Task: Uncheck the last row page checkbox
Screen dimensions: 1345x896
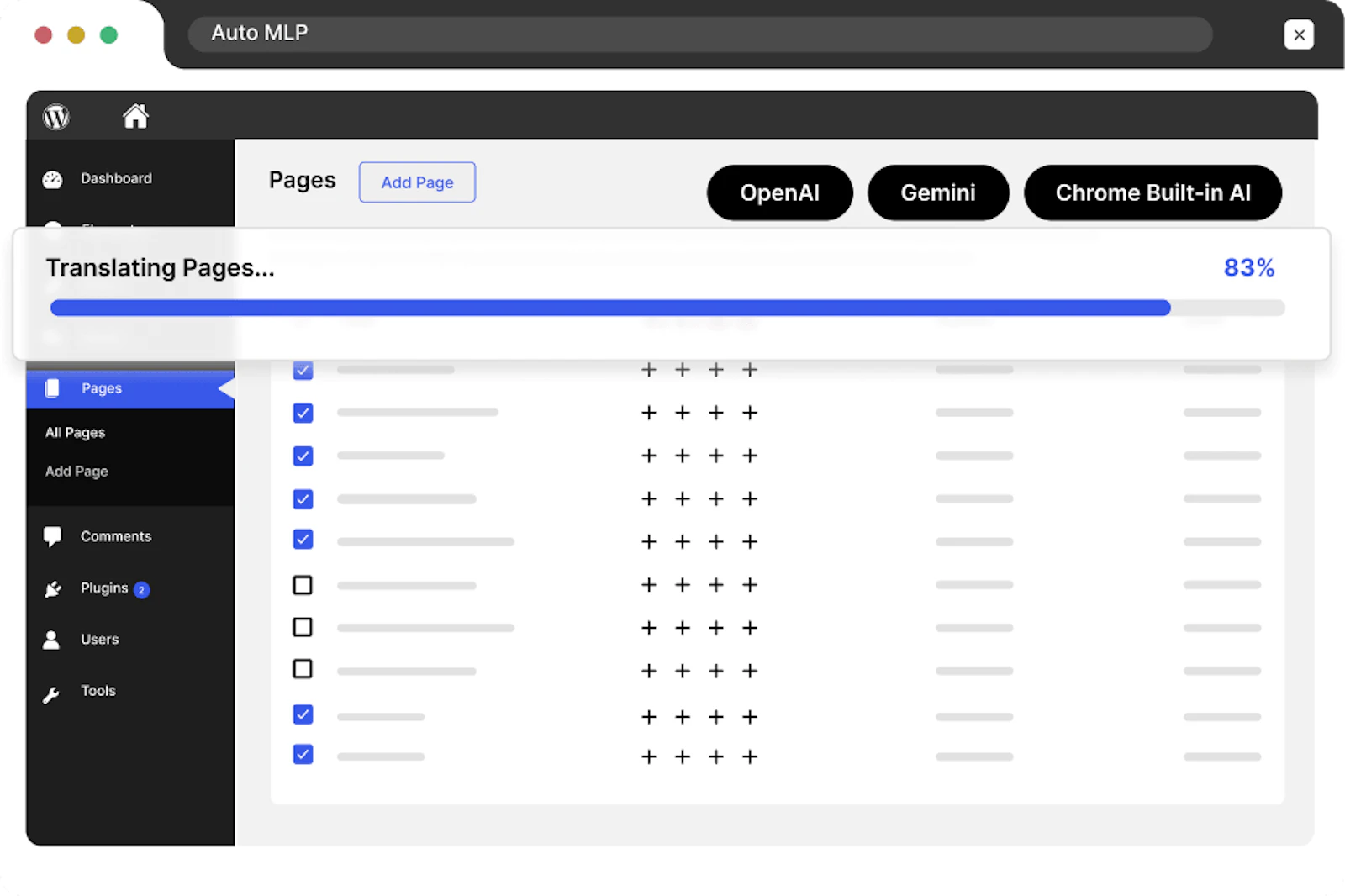Action: pos(303,754)
